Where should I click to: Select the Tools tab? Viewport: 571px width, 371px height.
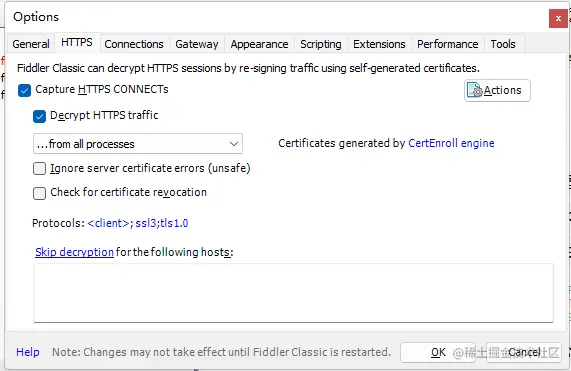503,44
